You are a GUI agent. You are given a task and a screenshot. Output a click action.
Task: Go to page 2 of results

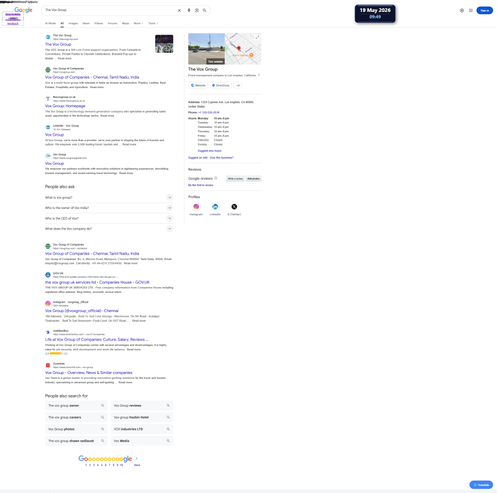(90, 465)
